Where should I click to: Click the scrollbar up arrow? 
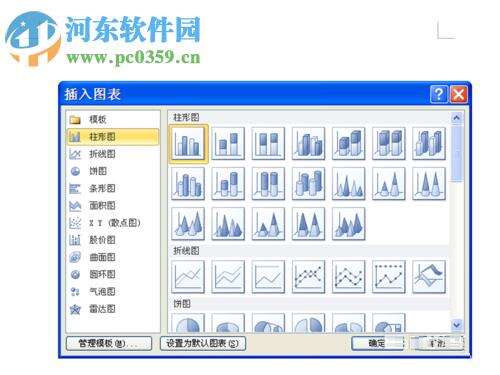click(457, 118)
